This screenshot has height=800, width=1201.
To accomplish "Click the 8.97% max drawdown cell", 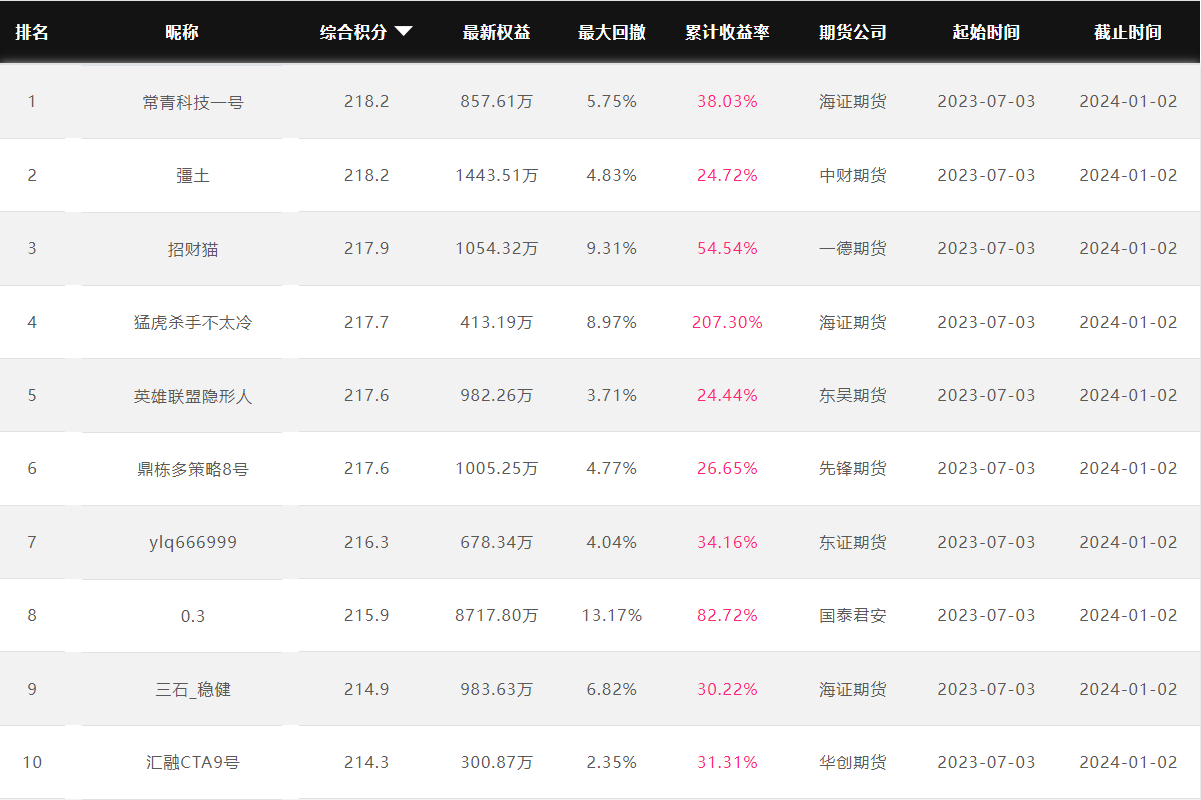I will coord(612,322).
